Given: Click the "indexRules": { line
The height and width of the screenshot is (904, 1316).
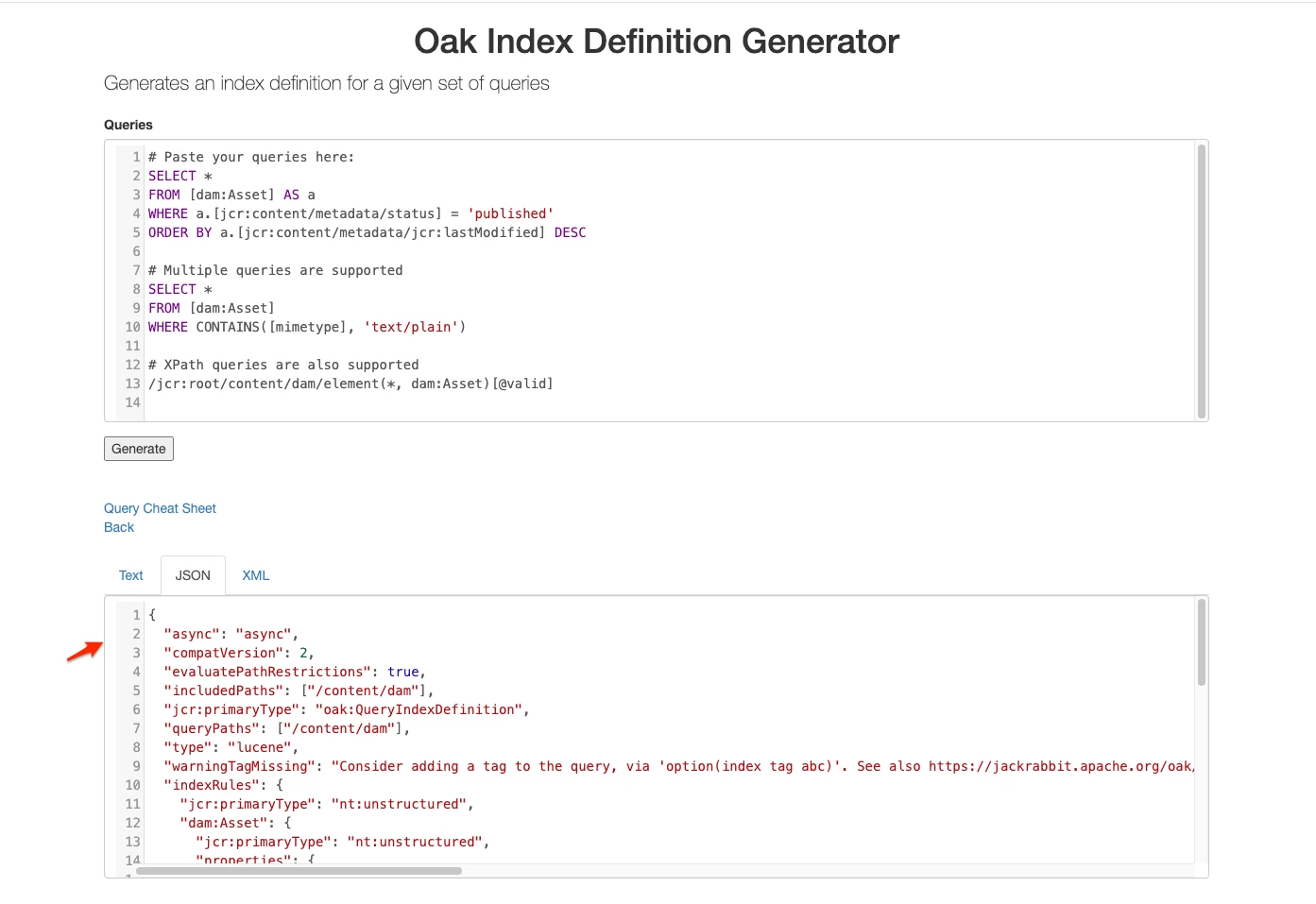Looking at the screenshot, I should [x=223, y=785].
